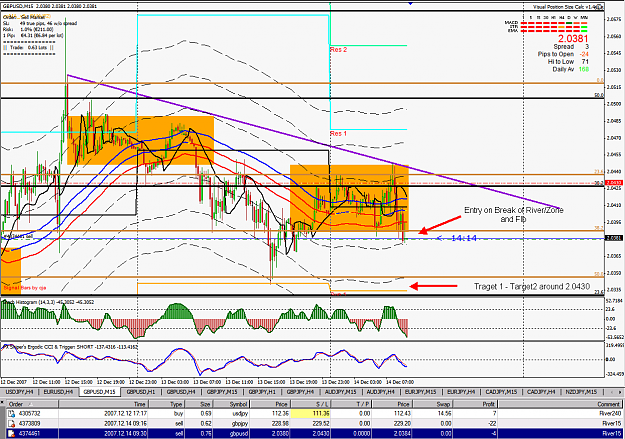Select the active GBPUSD,M15 chart tab
This screenshot has width=625, height=439.
pyautogui.click(x=100, y=392)
